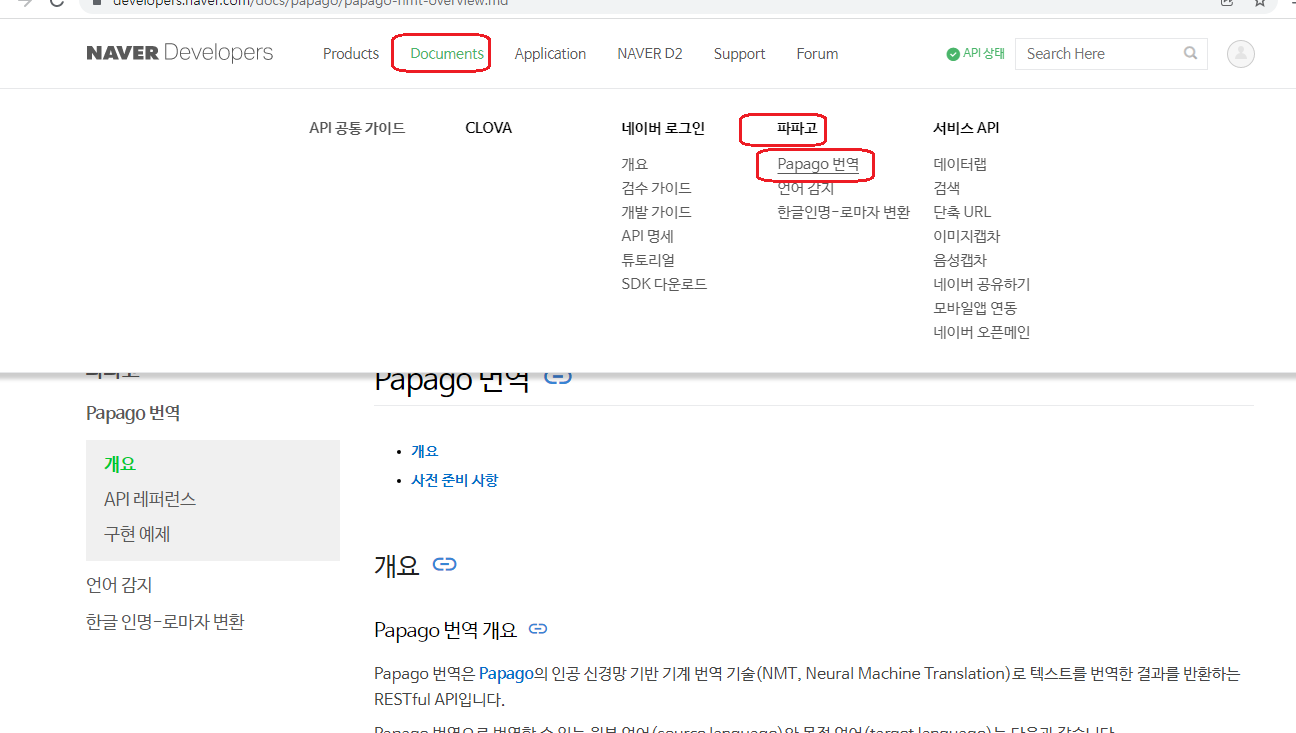Open 검수 가이드 link

(x=656, y=188)
